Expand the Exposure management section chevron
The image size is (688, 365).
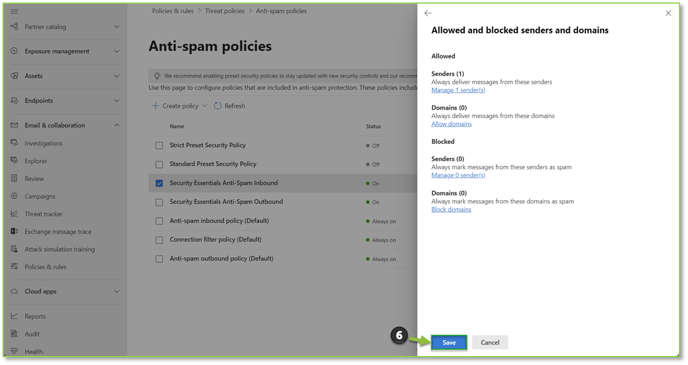[x=116, y=51]
